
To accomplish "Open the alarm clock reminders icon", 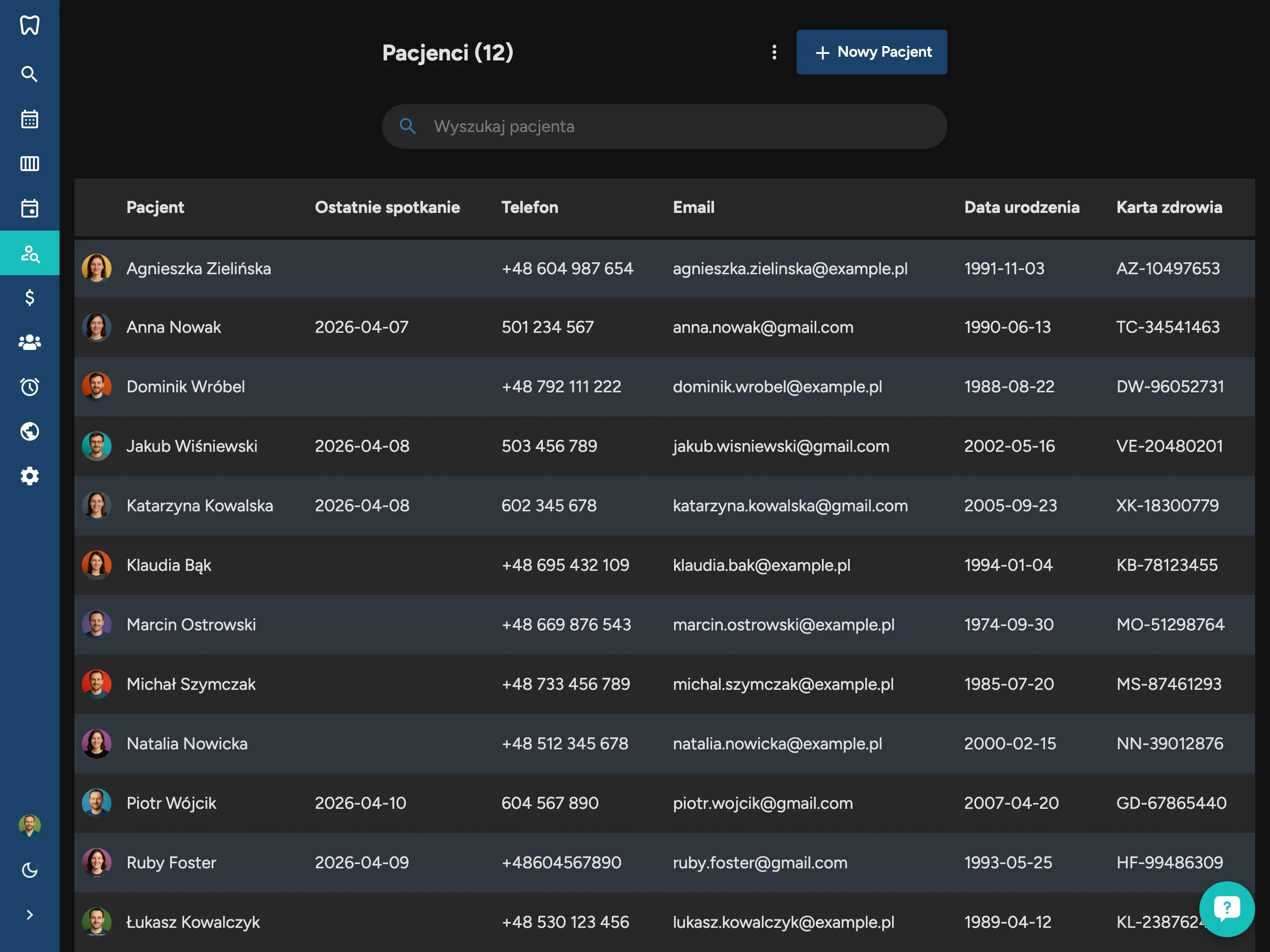I will (29, 387).
